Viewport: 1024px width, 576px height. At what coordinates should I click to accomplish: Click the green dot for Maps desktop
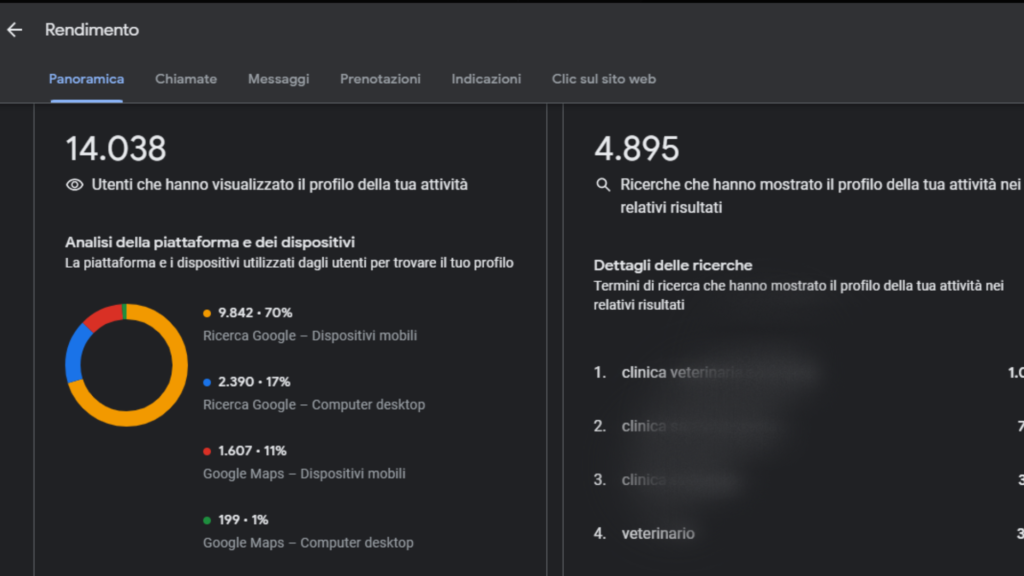tap(208, 520)
